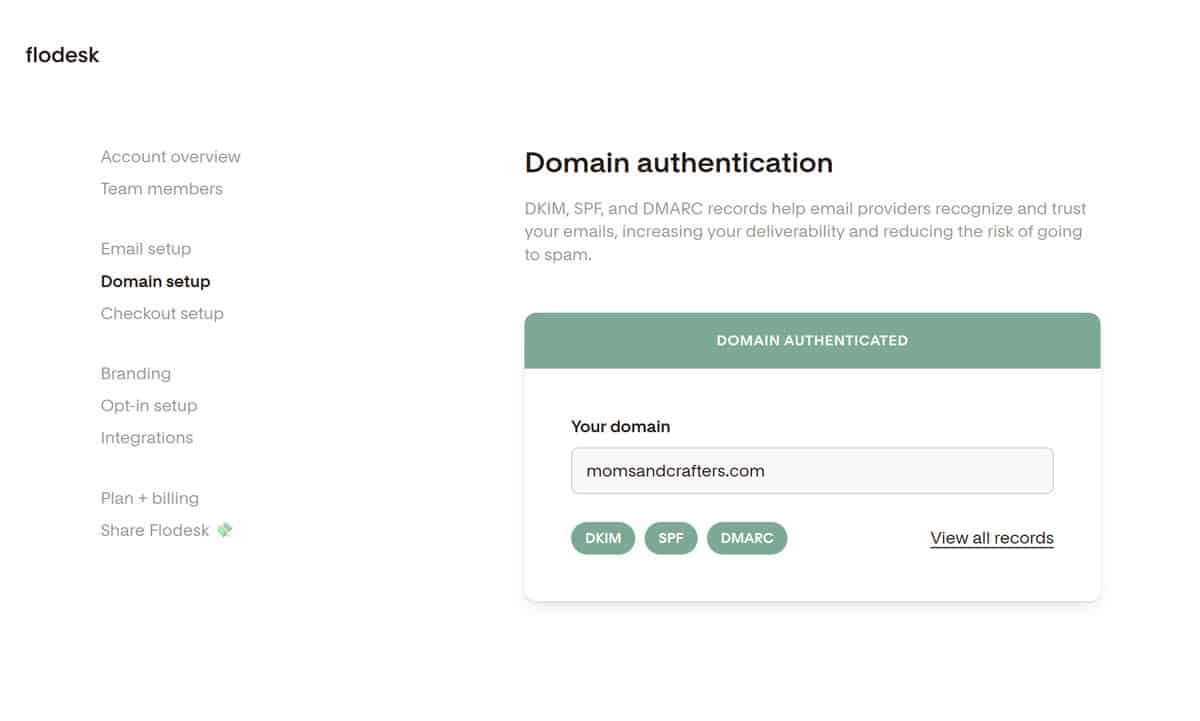Viewport: 1200px width, 721px height.
Task: Click the SPF record badge
Action: [670, 538]
